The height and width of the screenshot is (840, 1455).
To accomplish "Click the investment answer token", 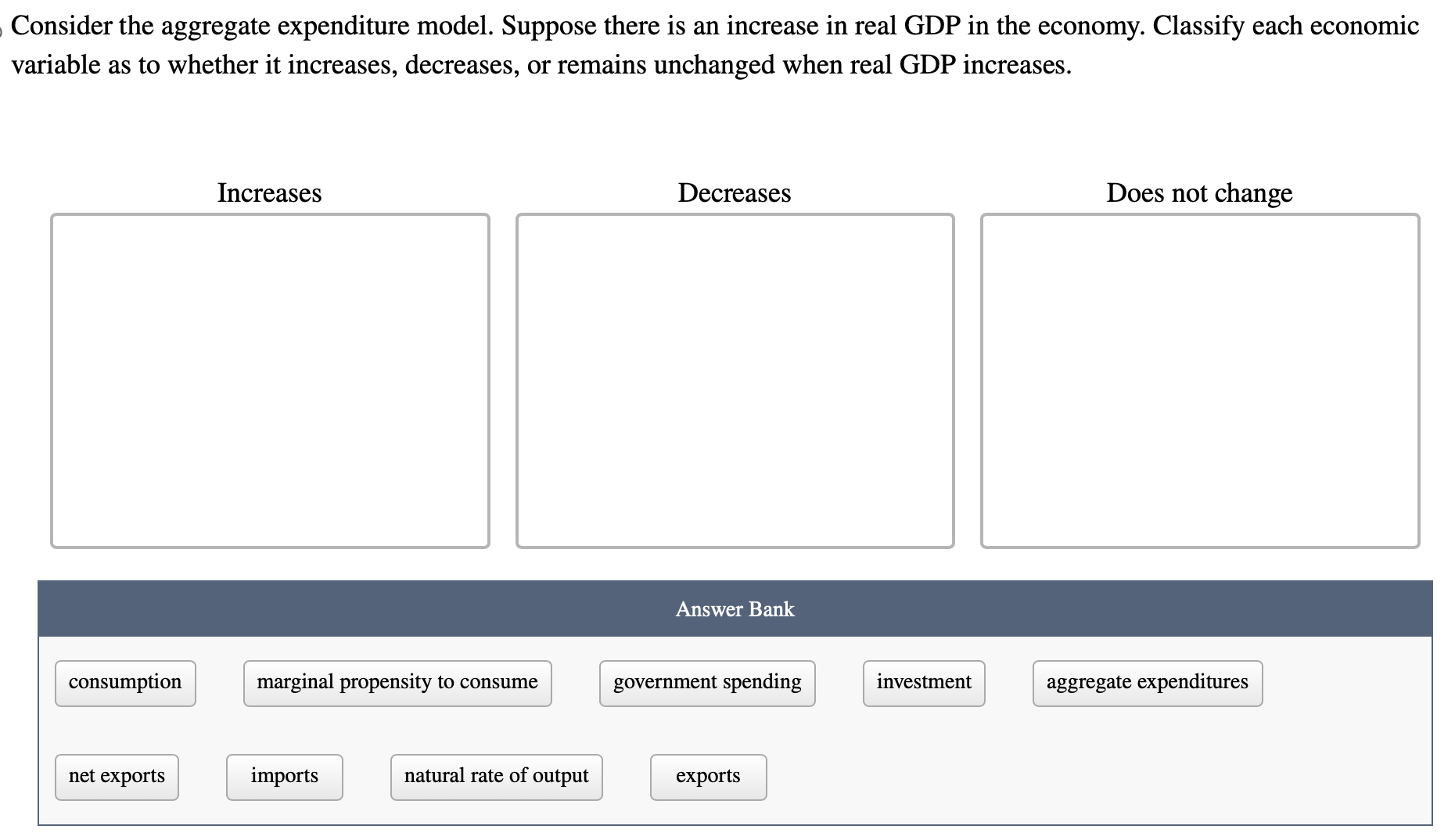I will tap(923, 681).
